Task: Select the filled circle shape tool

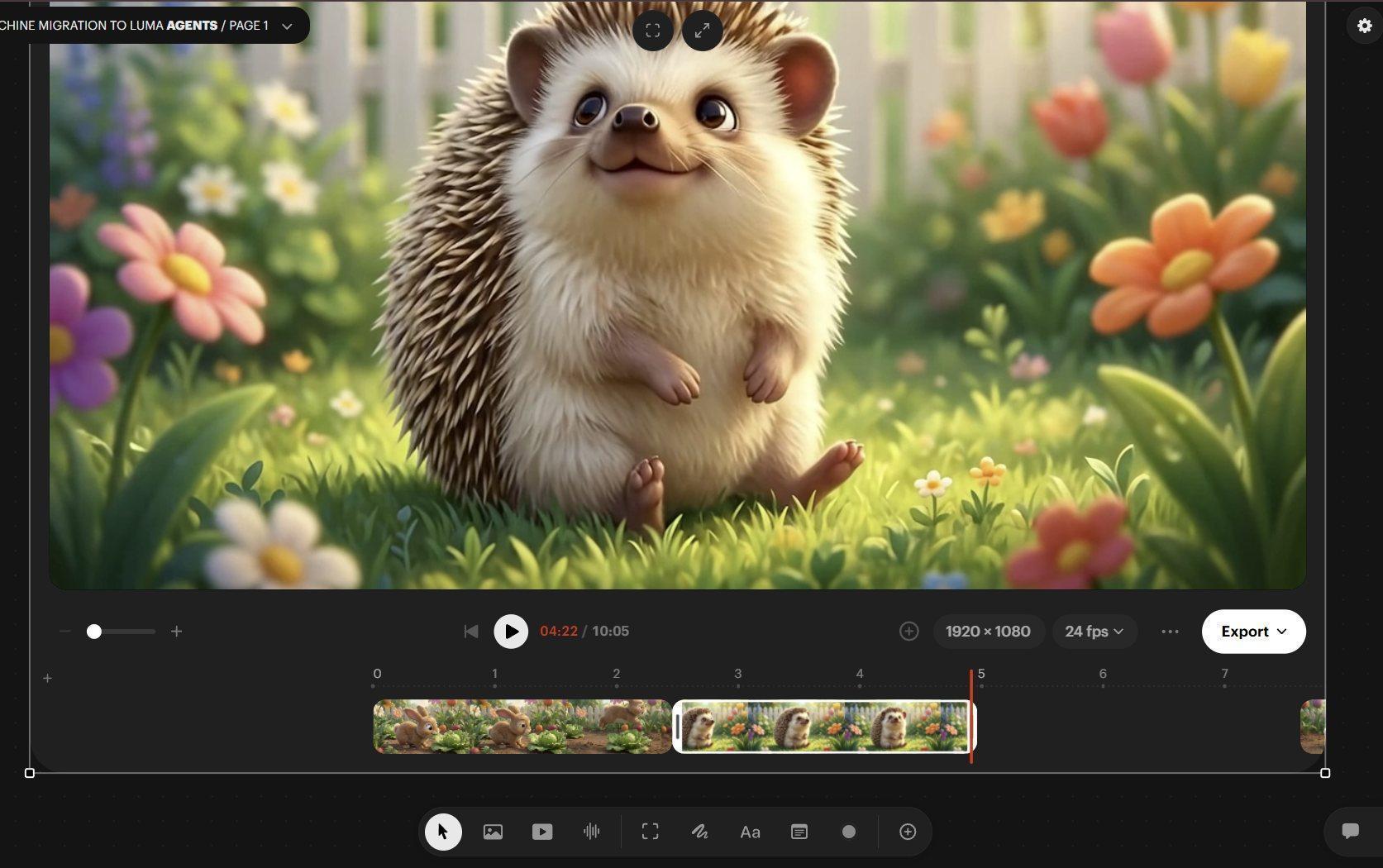Action: (849, 832)
